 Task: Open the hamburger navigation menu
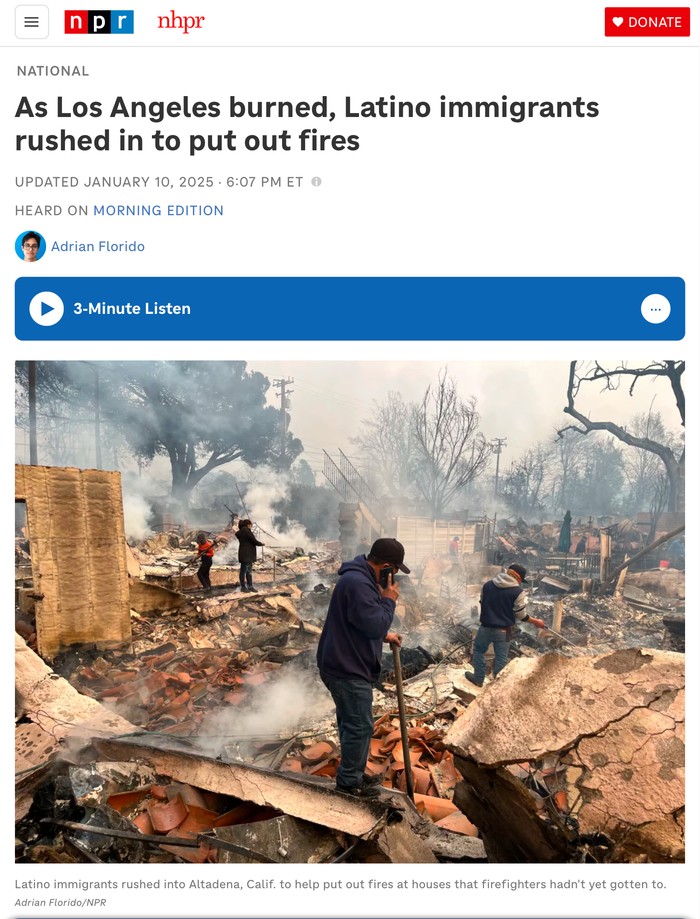tap(32, 22)
